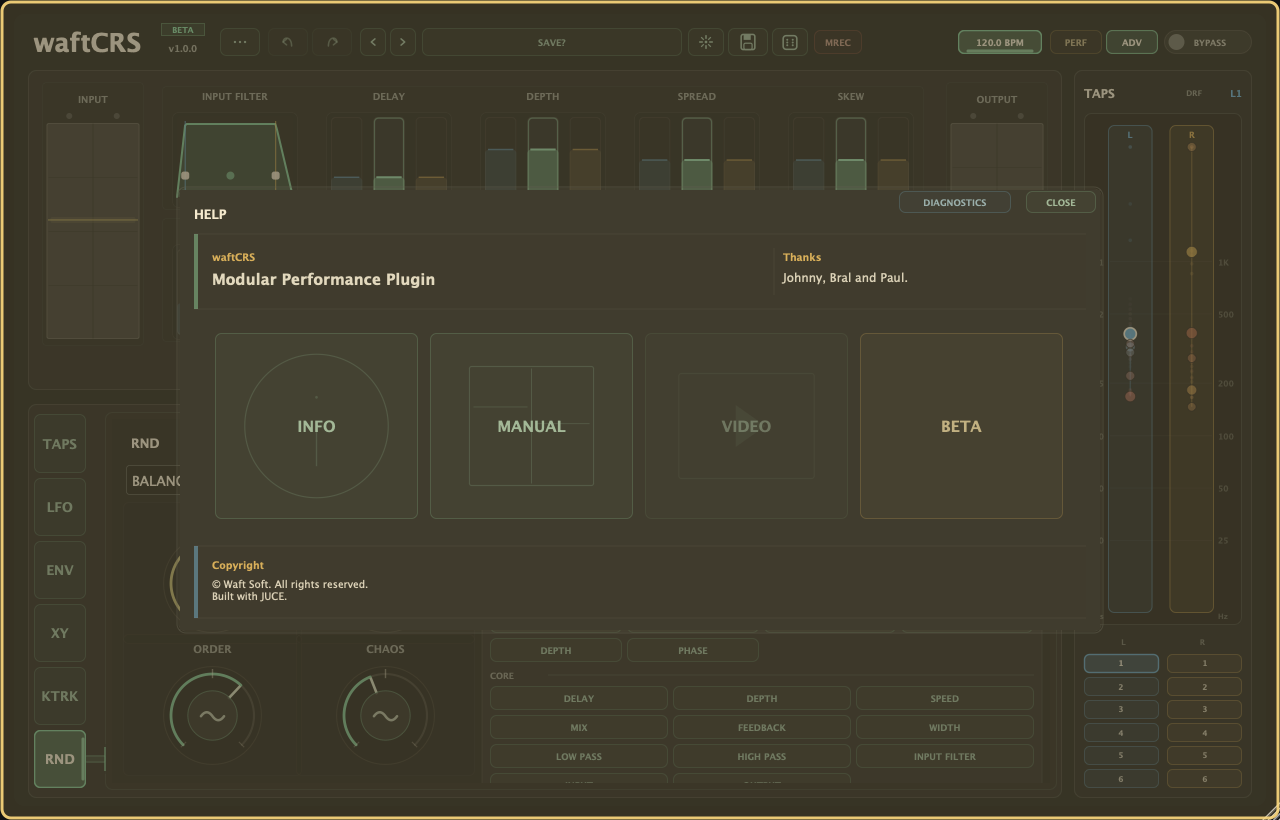Viewport: 1280px width, 820px height.
Task: Click the floppy disk save icon
Action: pos(748,42)
